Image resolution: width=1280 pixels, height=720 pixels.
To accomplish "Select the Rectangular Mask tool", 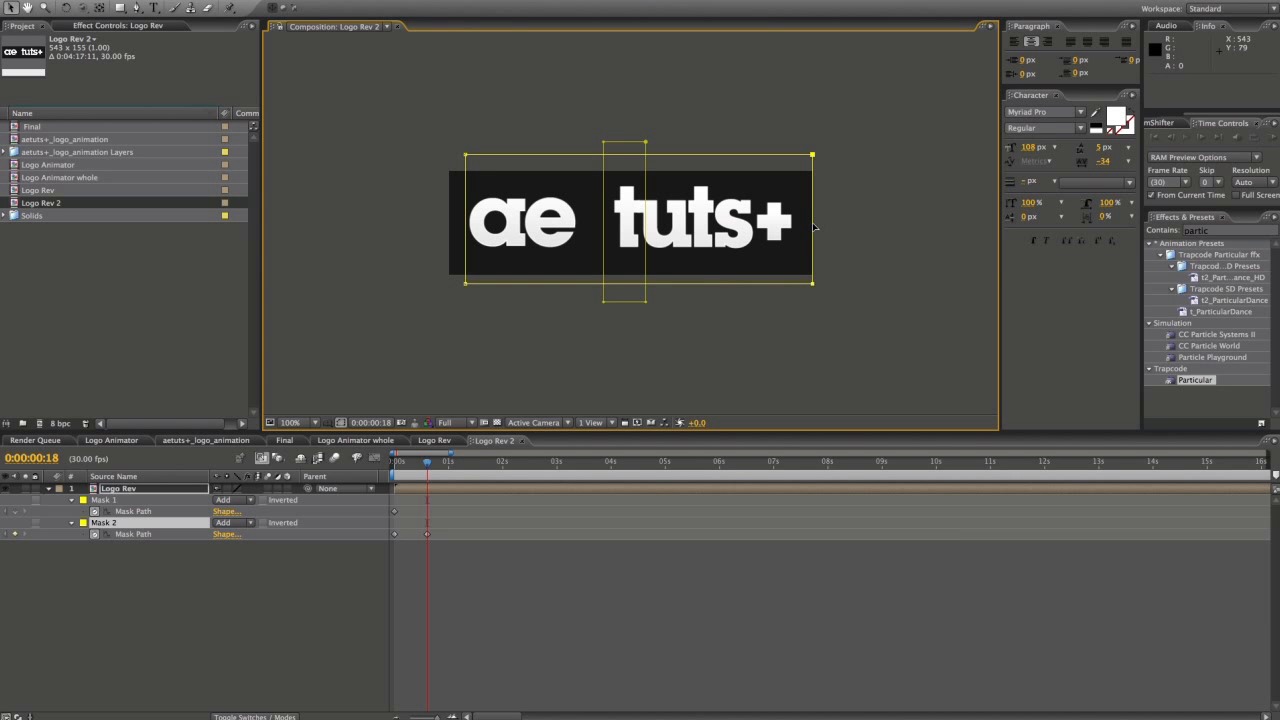I will [120, 8].
